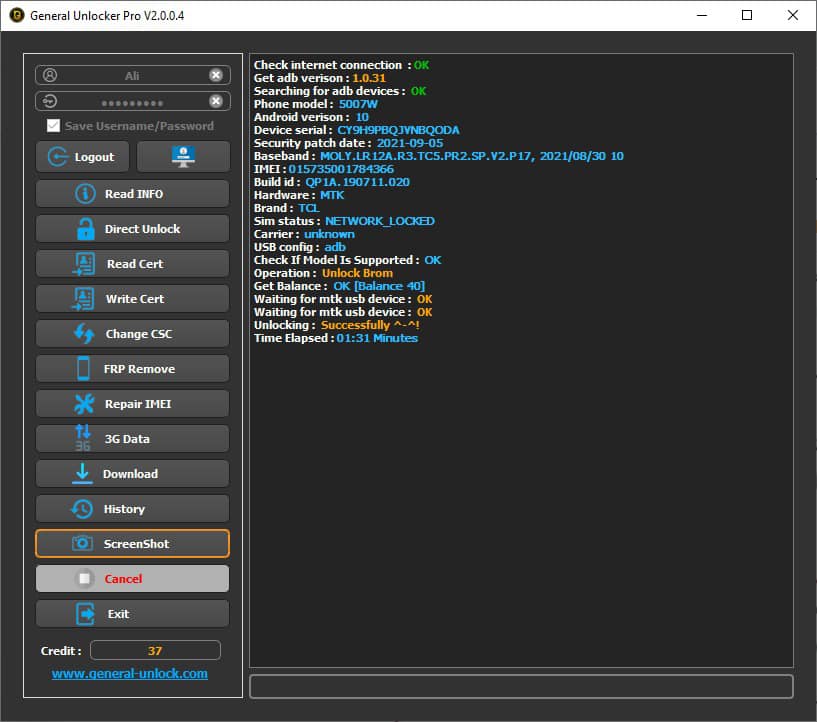Click the hardware value MTK

(332, 195)
